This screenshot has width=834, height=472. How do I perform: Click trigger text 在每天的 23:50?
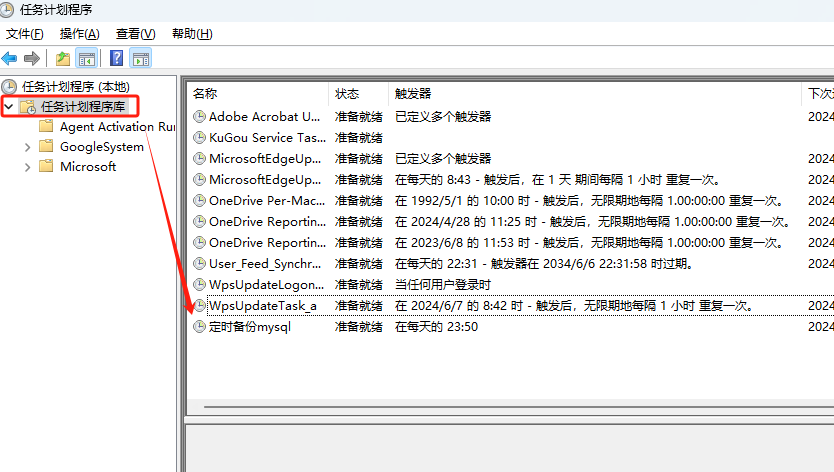pyautogui.click(x=436, y=327)
